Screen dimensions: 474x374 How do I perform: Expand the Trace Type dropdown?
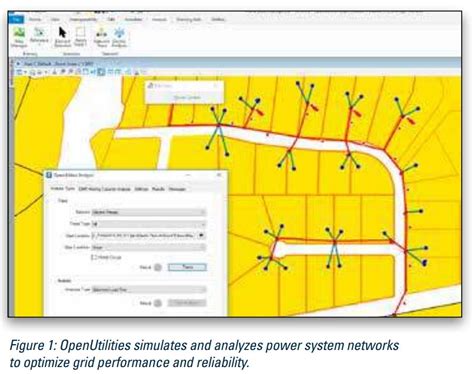[149, 224]
